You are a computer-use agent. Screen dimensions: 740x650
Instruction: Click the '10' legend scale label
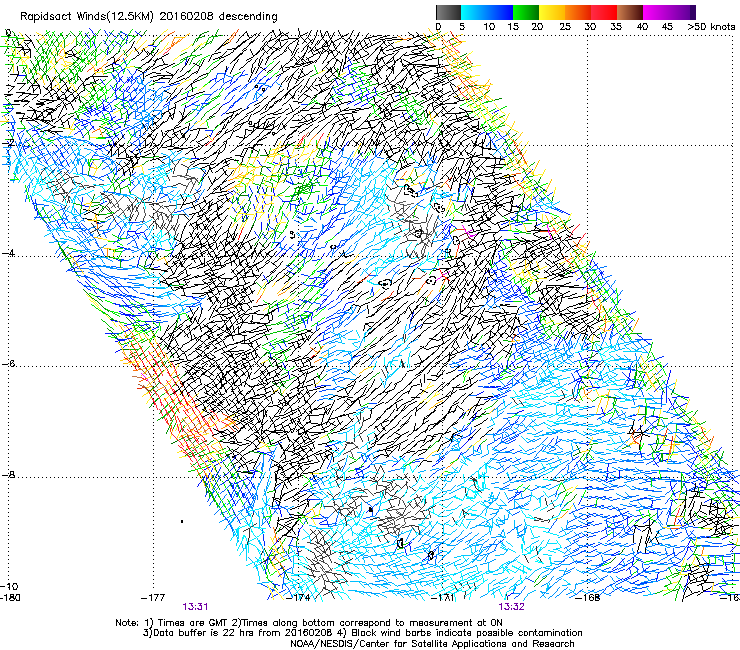click(x=489, y=26)
